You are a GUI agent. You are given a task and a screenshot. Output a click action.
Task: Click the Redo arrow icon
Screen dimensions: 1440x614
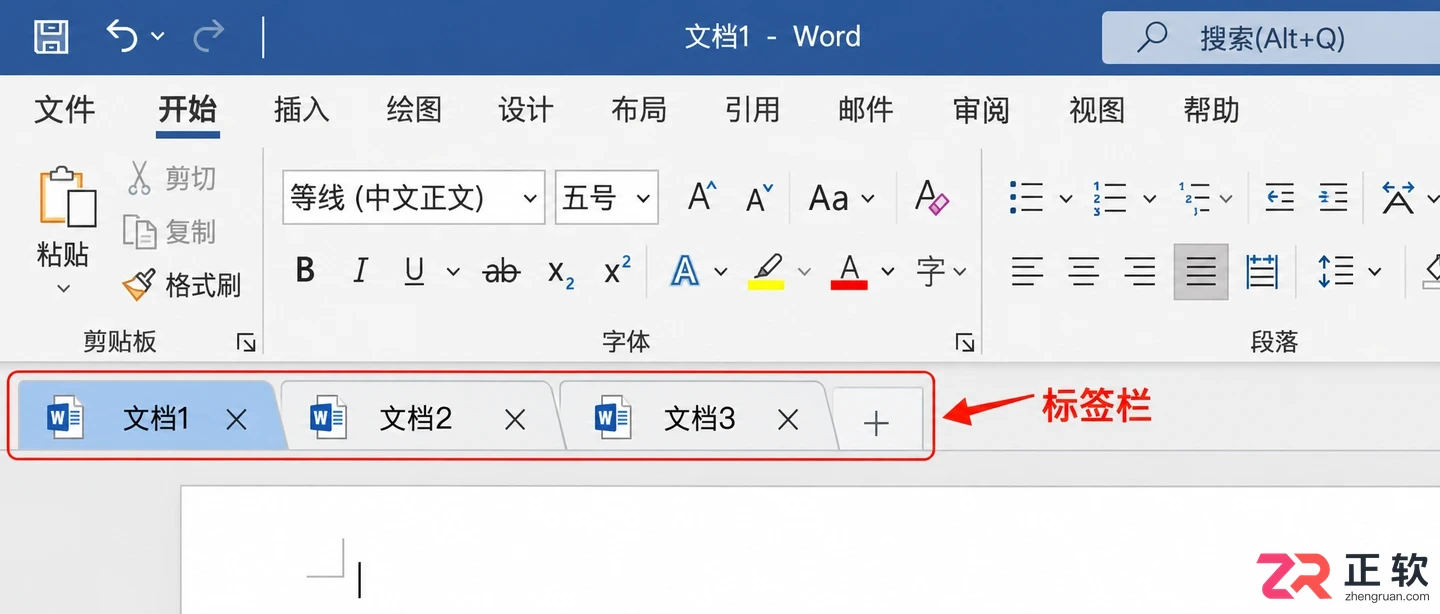tap(209, 37)
